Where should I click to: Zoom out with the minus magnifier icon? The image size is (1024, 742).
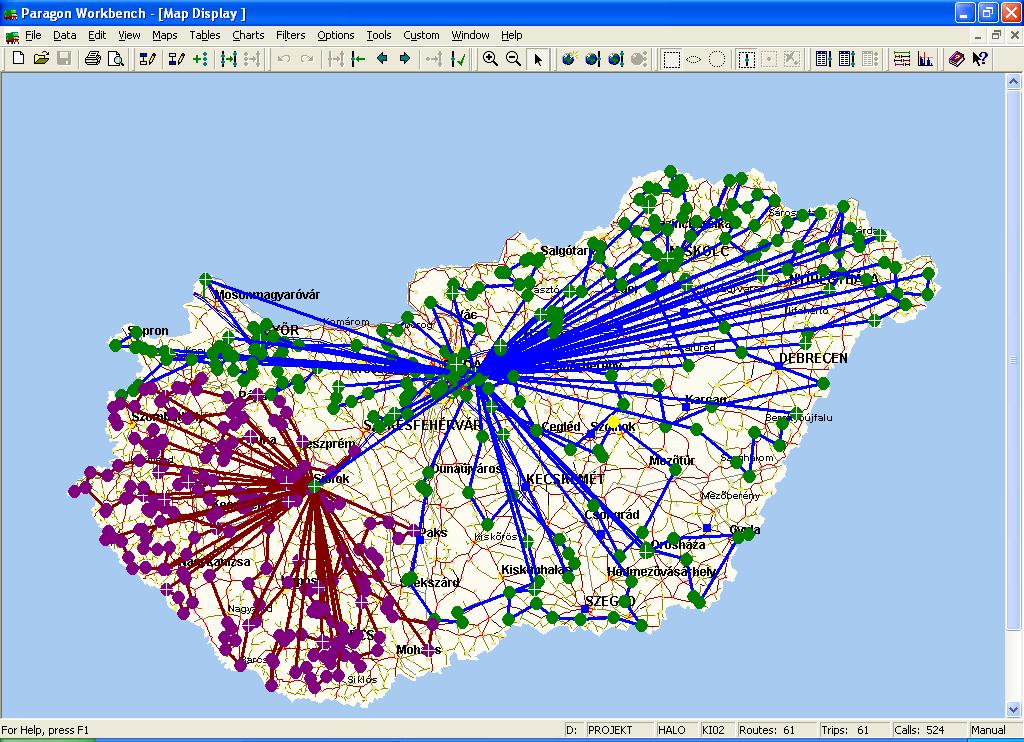[513, 59]
